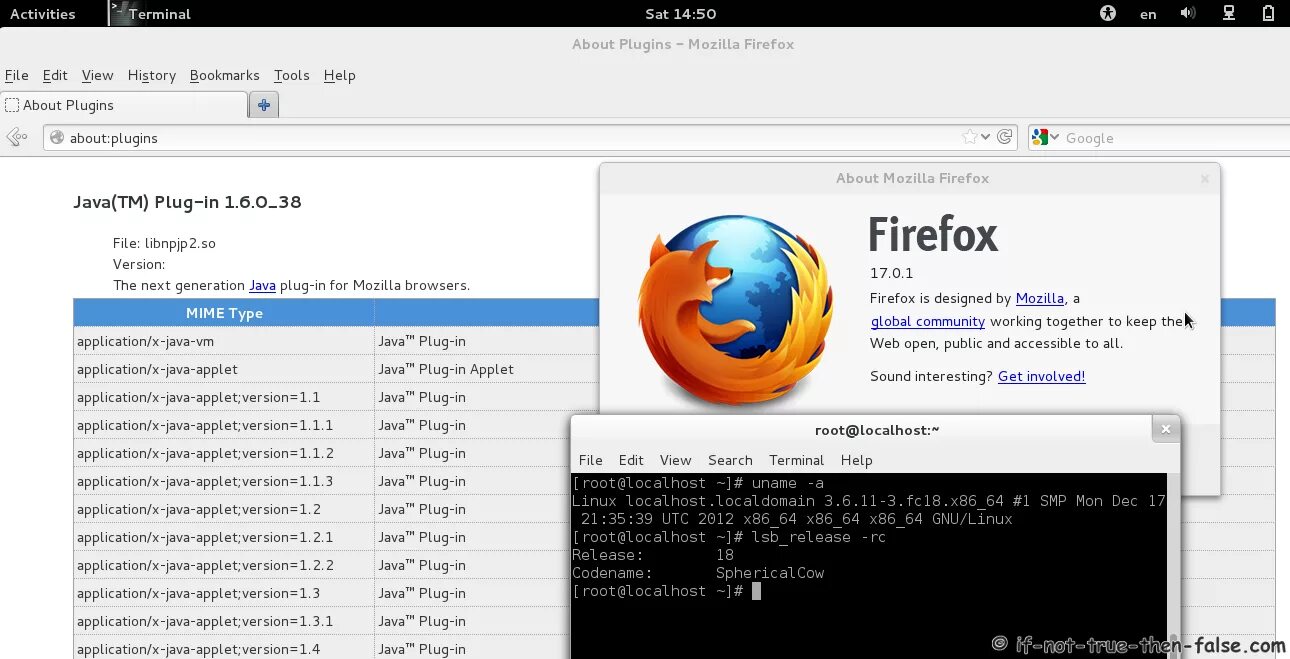Open the terminal View menu
Viewport: 1290px width, 659px height.
point(675,460)
